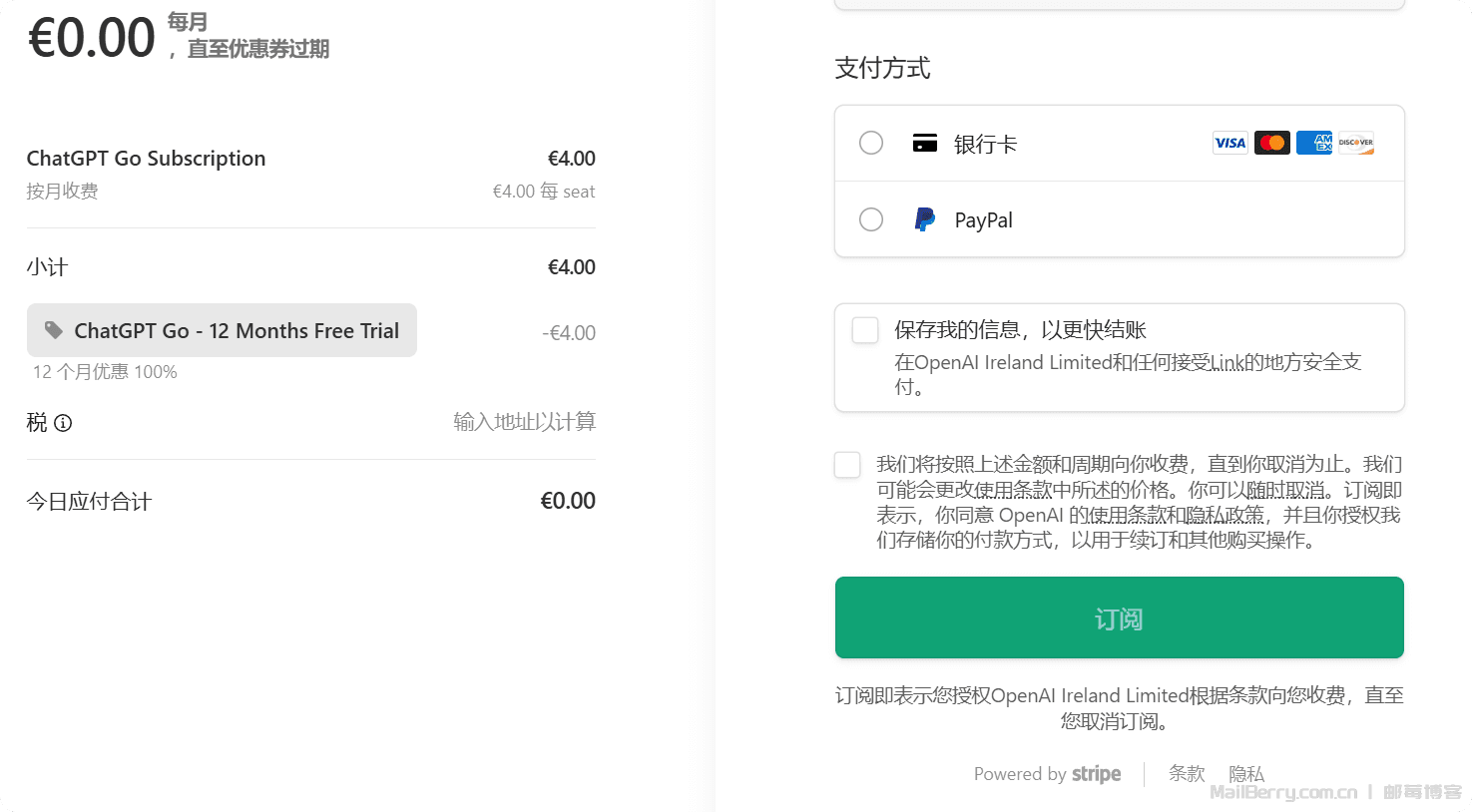Select the PayPal payment radio button
Viewport: 1472px width, 812px height.
pos(871,219)
